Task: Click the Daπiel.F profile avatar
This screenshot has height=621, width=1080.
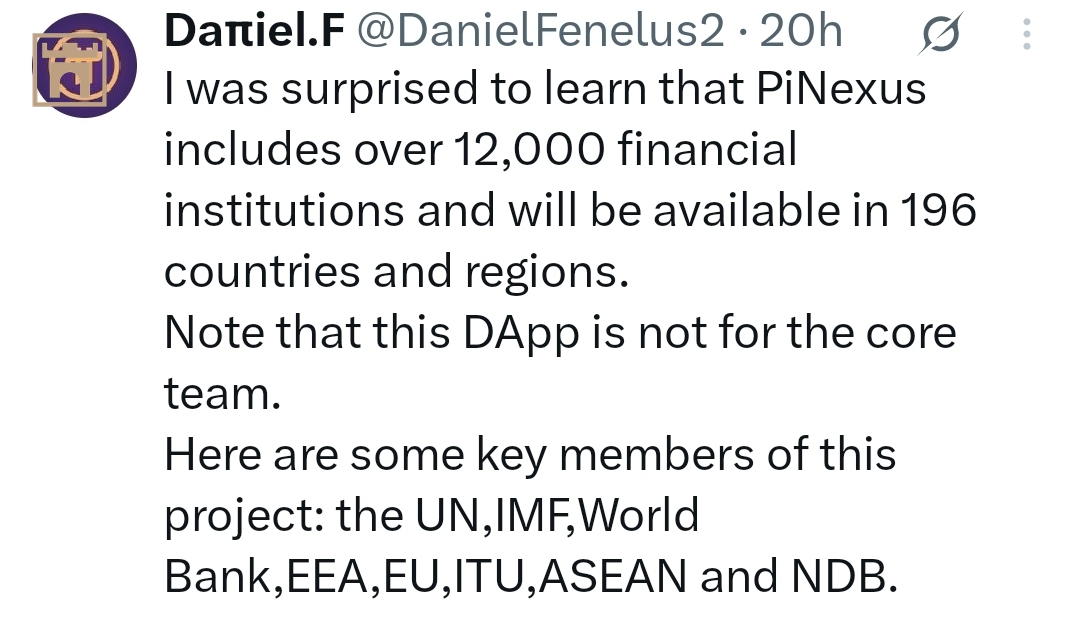Action: pyautogui.click(x=84, y=65)
